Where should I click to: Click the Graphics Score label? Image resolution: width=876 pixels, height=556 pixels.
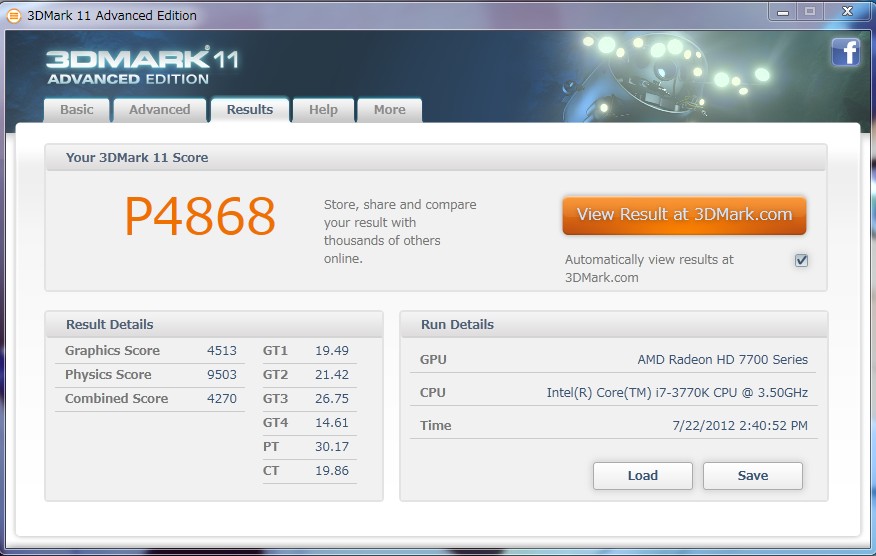112,351
